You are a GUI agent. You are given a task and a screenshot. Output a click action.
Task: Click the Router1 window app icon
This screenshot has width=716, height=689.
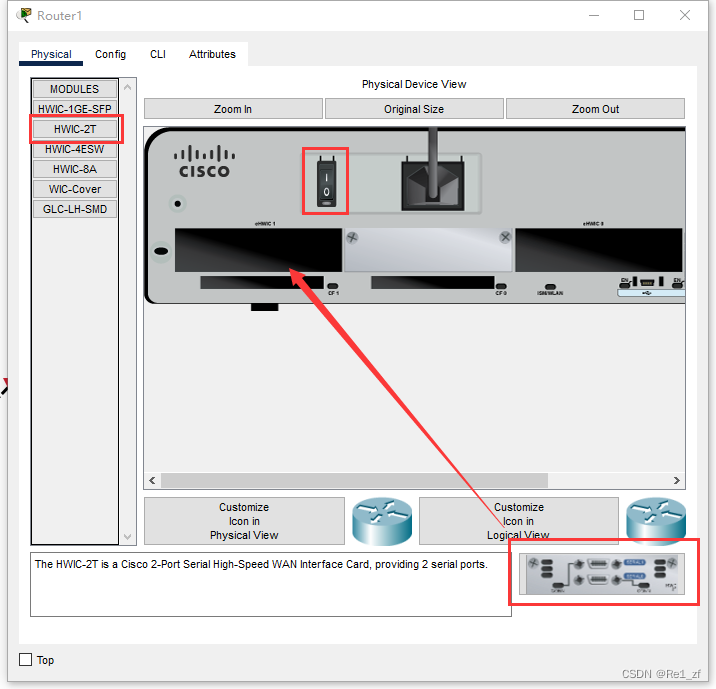(x=24, y=16)
